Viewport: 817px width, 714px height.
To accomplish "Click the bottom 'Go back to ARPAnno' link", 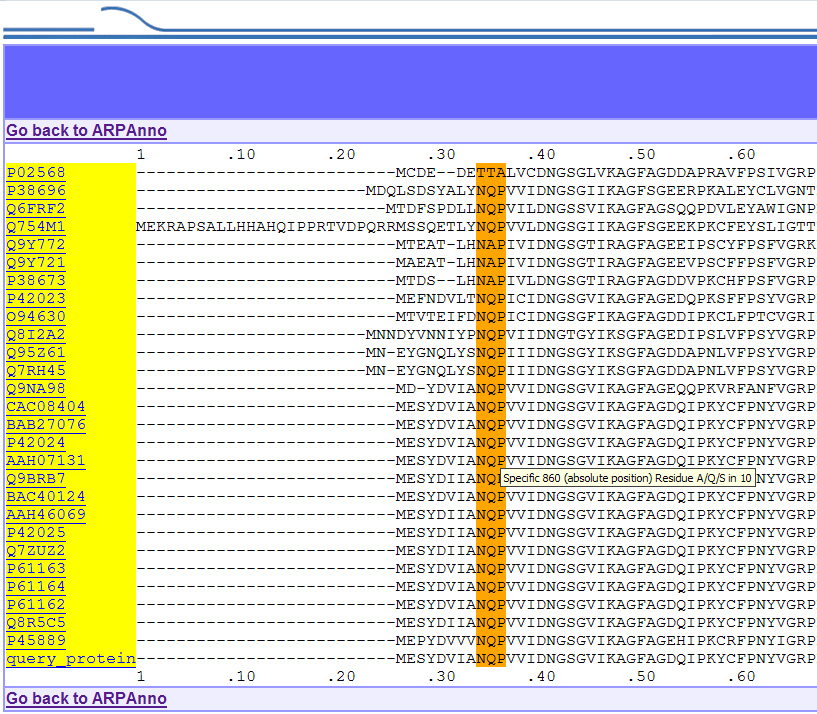I will (x=86, y=699).
